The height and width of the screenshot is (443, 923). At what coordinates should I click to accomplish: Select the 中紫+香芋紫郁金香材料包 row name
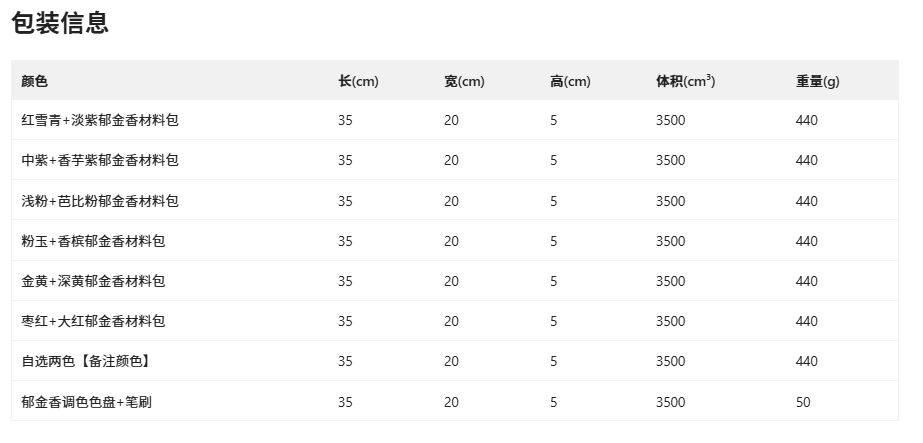click(100, 160)
